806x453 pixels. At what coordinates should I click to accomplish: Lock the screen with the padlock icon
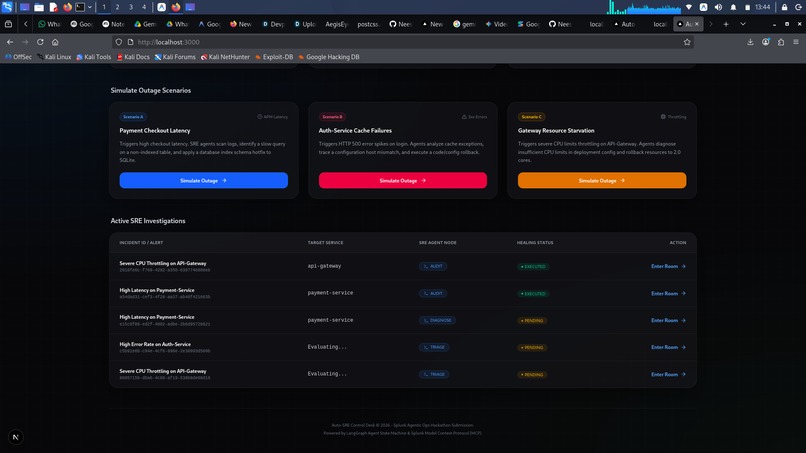point(784,7)
